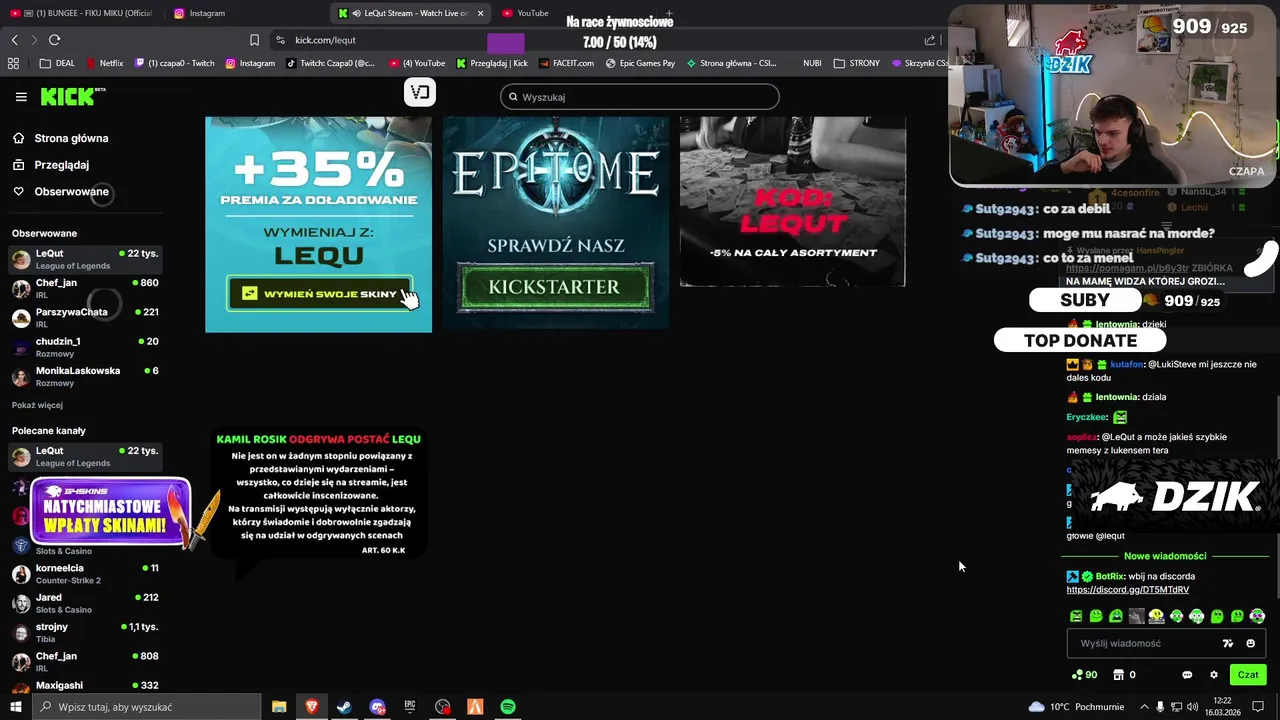Go to Strona główna in sidebar
Viewport: 1280px width, 720px height.
click(x=60, y=138)
